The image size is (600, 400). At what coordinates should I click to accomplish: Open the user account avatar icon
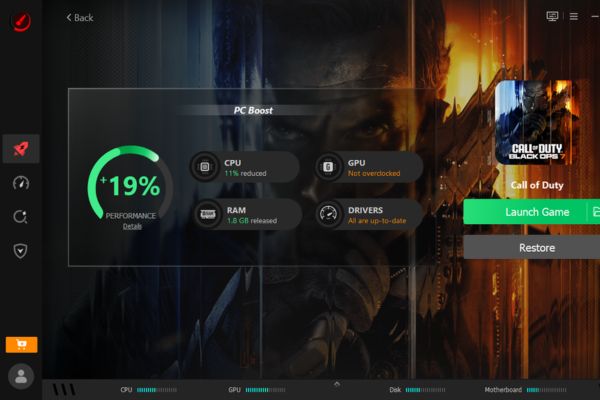(21, 377)
